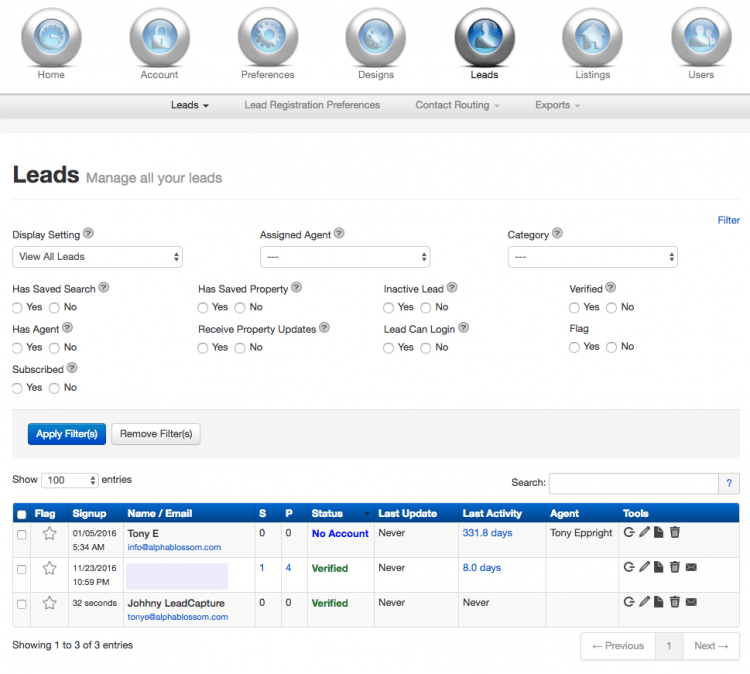Sort table by Signup column
The width and height of the screenshot is (750, 674).
coord(96,513)
